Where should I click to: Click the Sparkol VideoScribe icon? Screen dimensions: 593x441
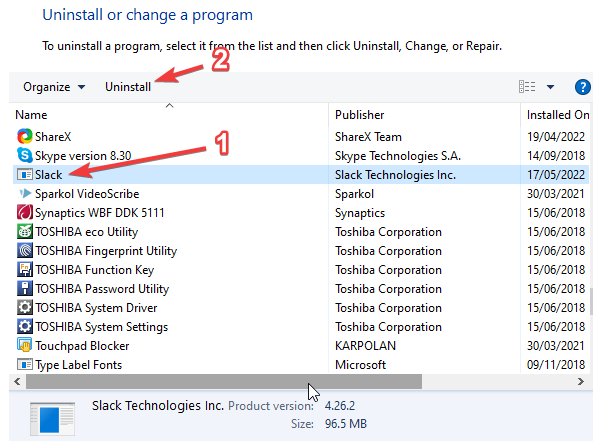coord(25,193)
